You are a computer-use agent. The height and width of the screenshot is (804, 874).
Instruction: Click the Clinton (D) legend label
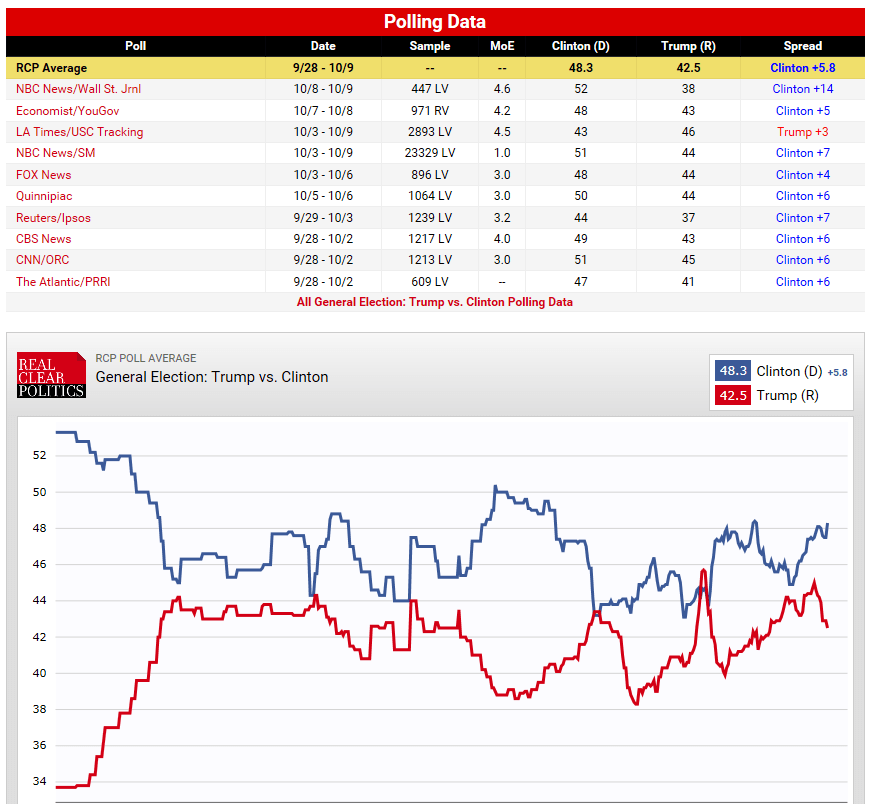point(789,371)
